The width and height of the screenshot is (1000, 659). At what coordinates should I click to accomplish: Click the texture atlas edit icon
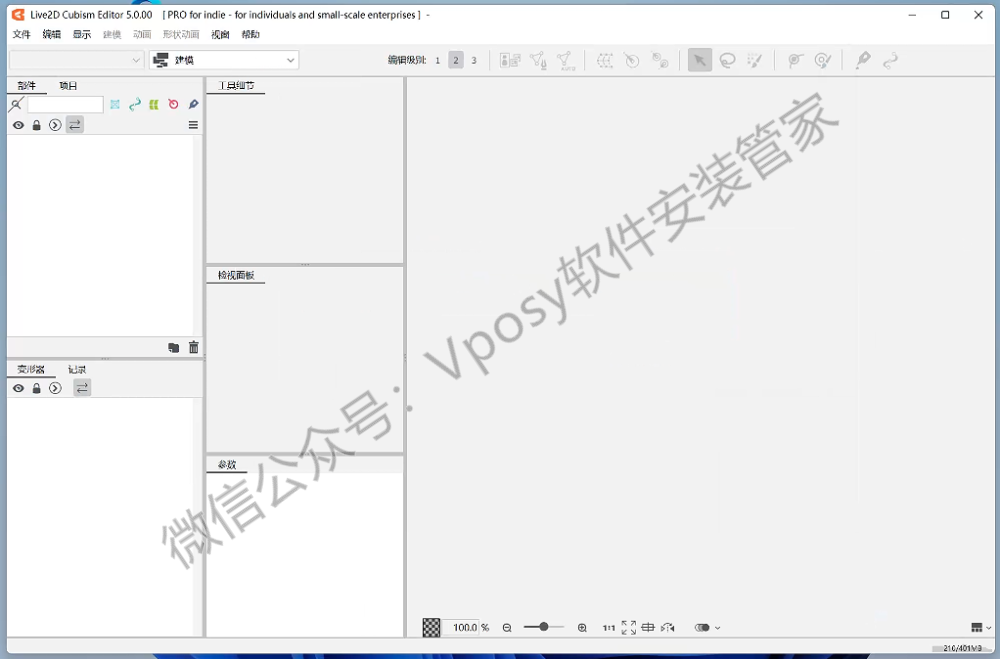click(510, 61)
